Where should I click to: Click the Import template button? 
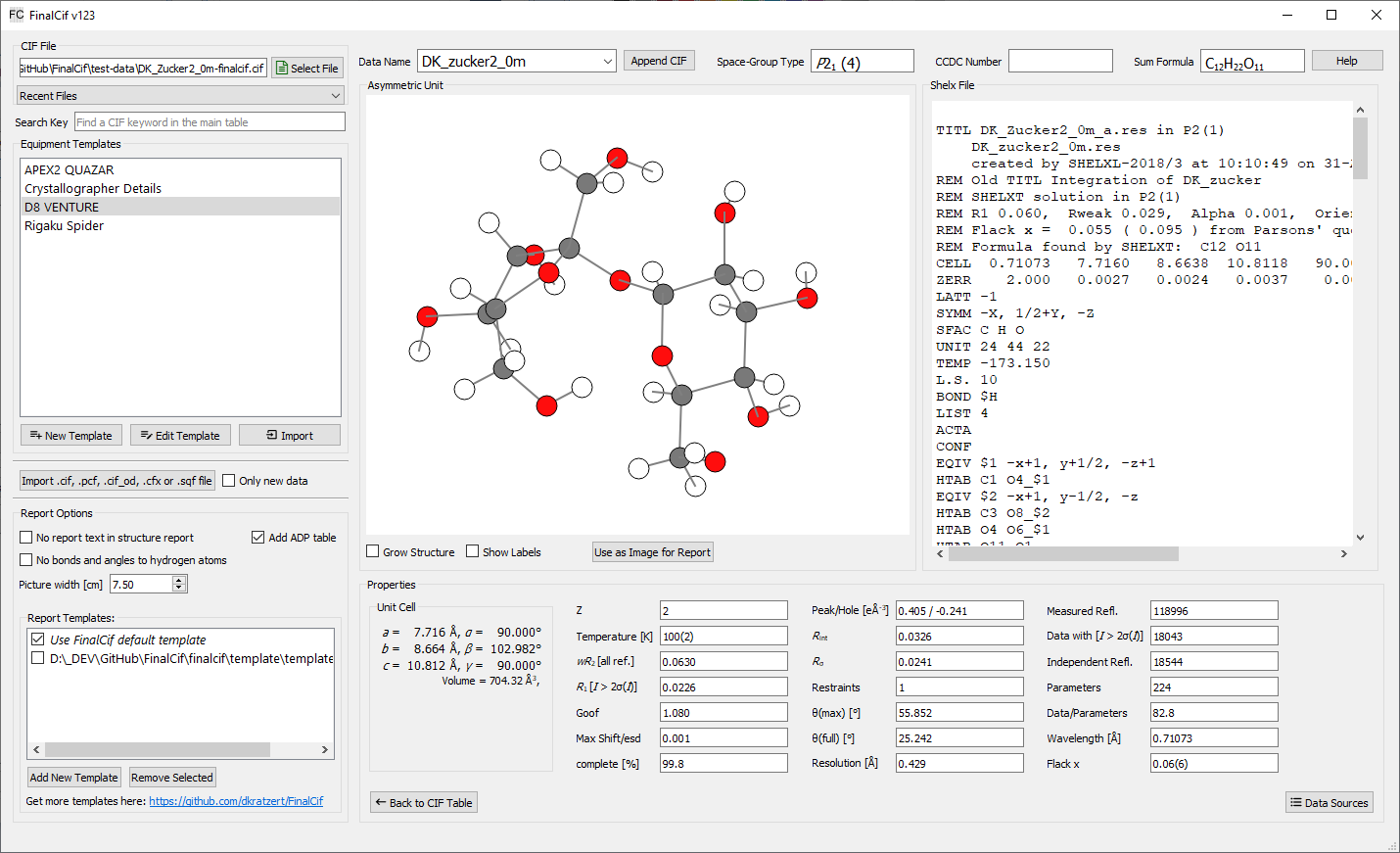[x=290, y=436]
